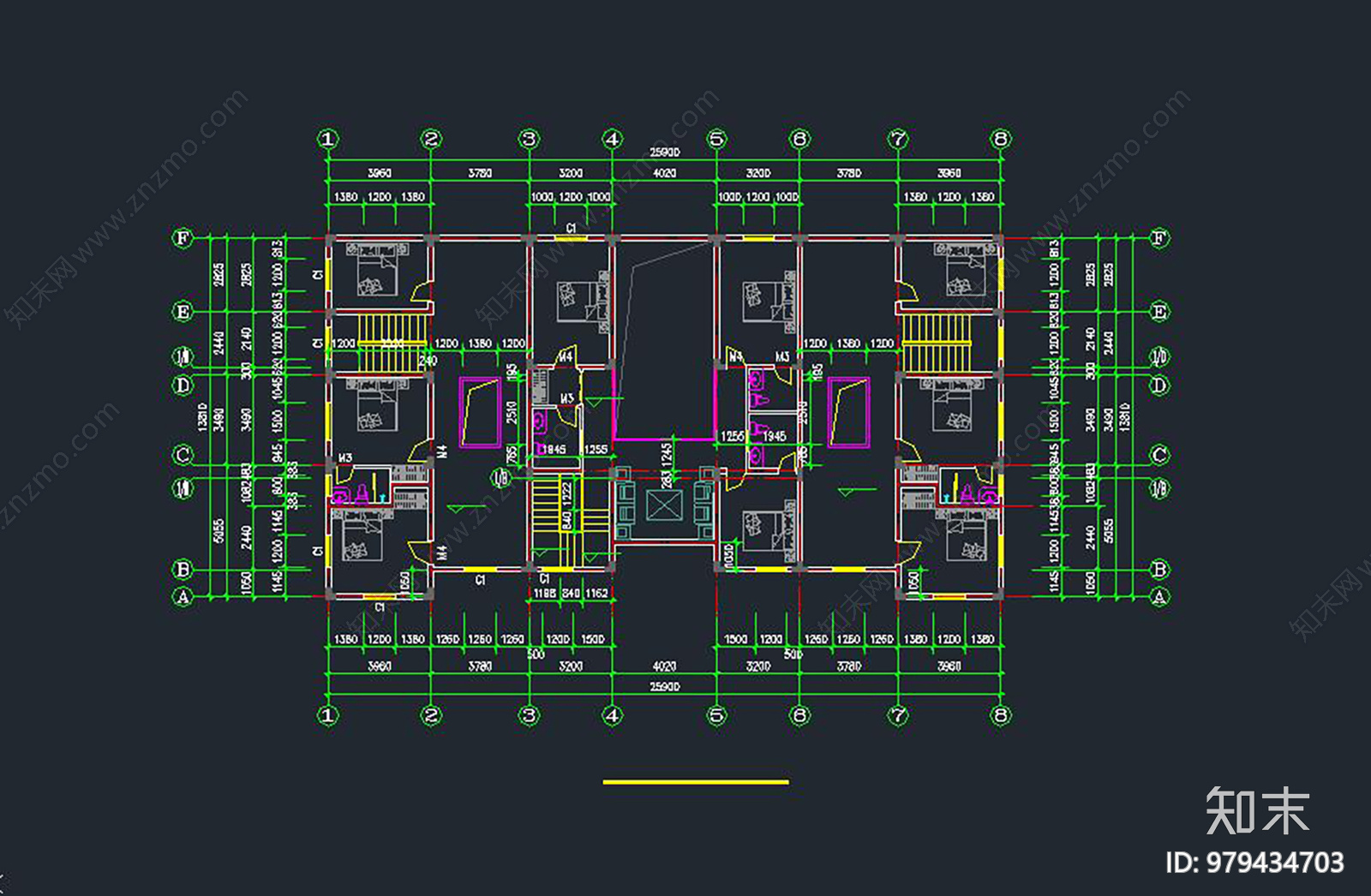Pick axis bubble 8 in the top row
1371x896 pixels.
point(1001,139)
